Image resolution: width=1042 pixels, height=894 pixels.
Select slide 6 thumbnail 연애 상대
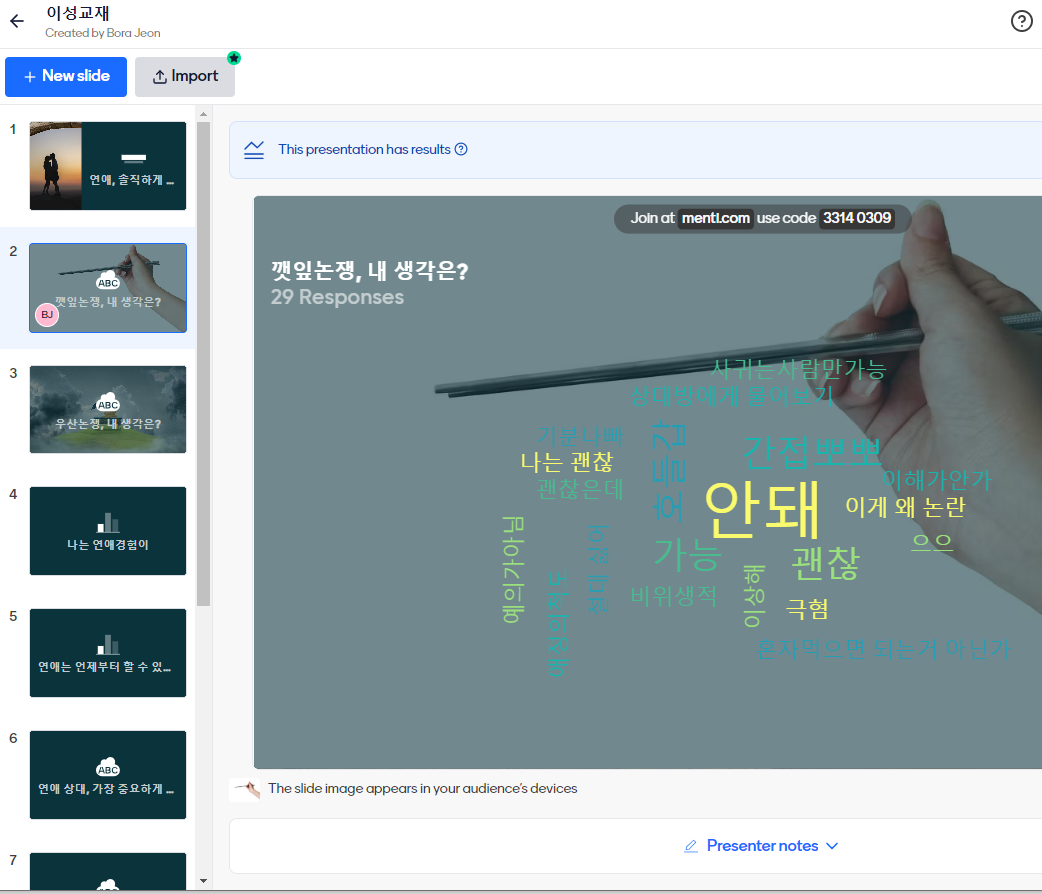[108, 775]
